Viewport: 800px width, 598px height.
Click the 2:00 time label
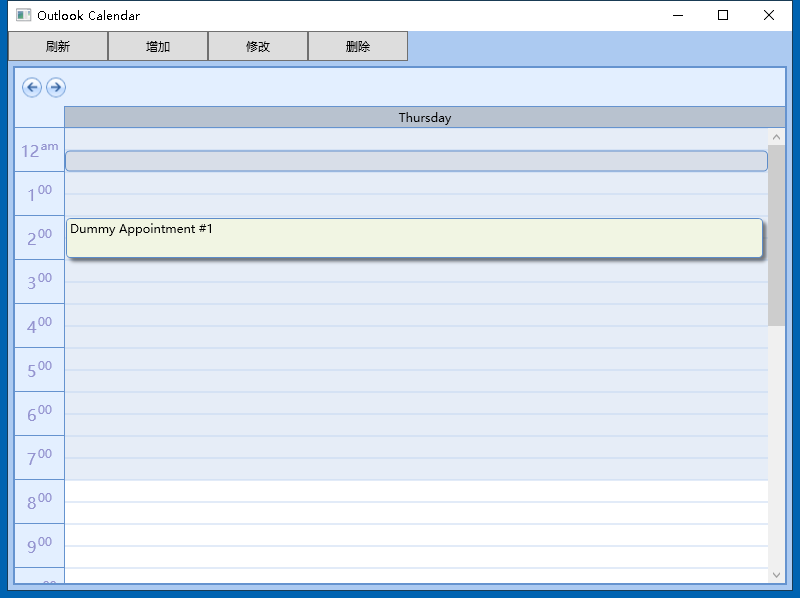tap(40, 238)
